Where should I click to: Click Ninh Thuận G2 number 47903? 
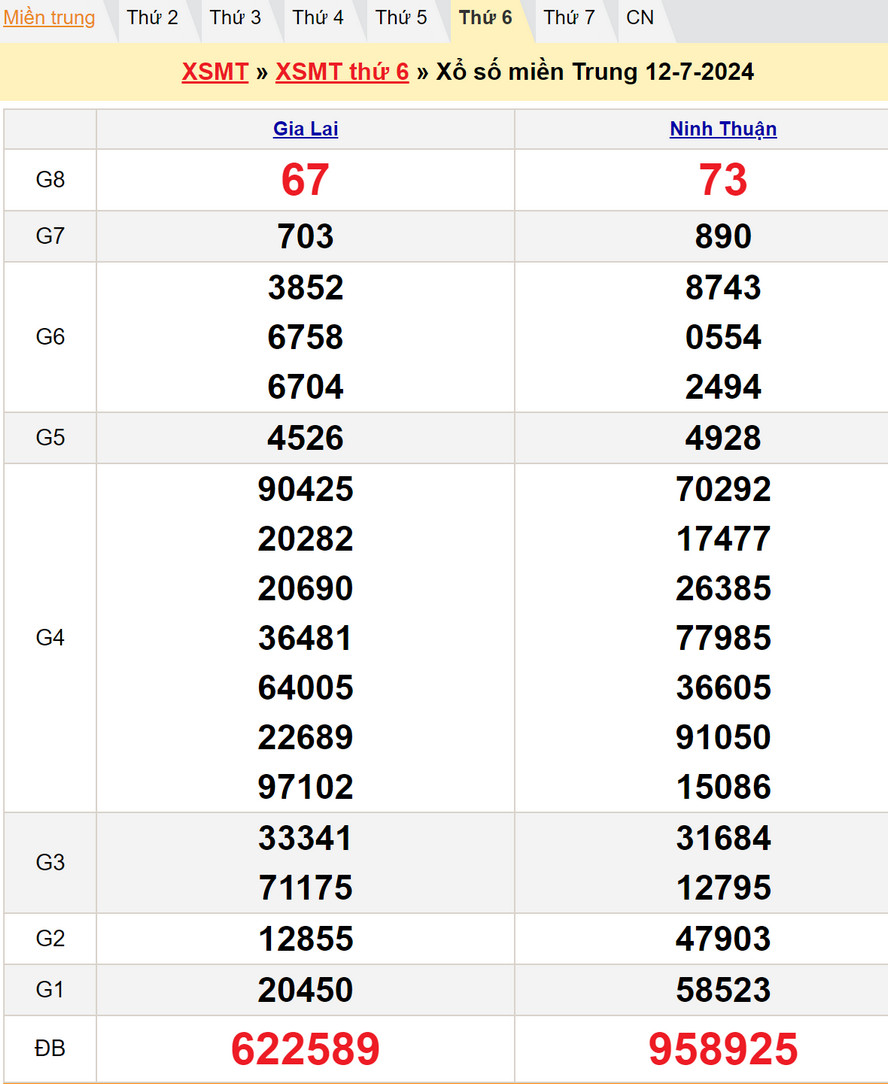point(723,939)
